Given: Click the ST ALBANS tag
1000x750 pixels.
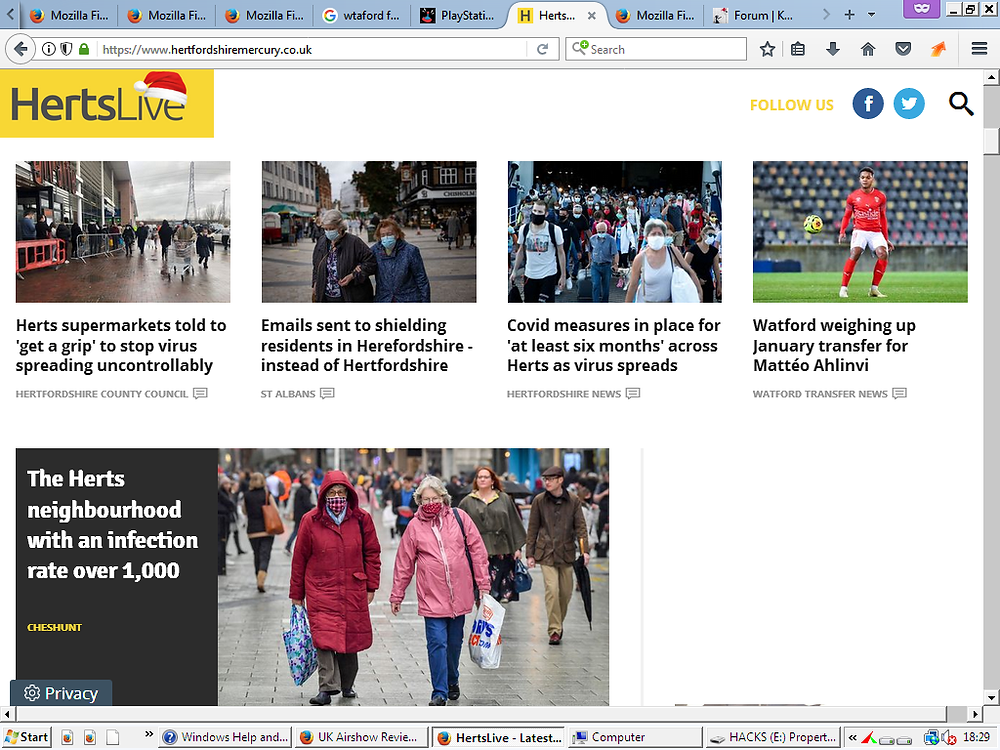Looking at the screenshot, I should pyautogui.click(x=288, y=394).
